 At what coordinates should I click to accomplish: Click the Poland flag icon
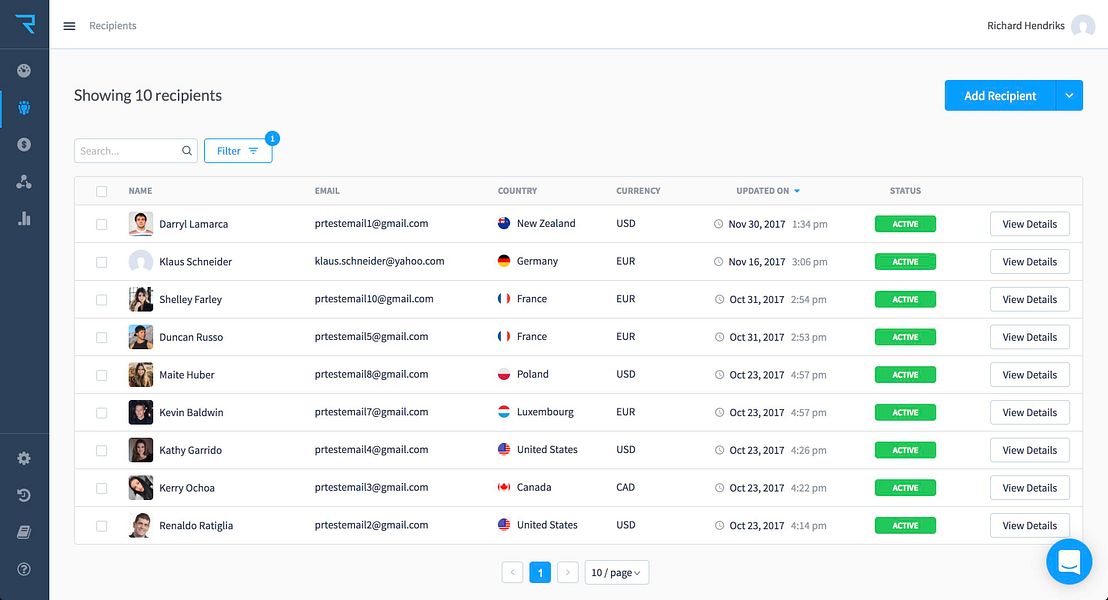coord(504,375)
